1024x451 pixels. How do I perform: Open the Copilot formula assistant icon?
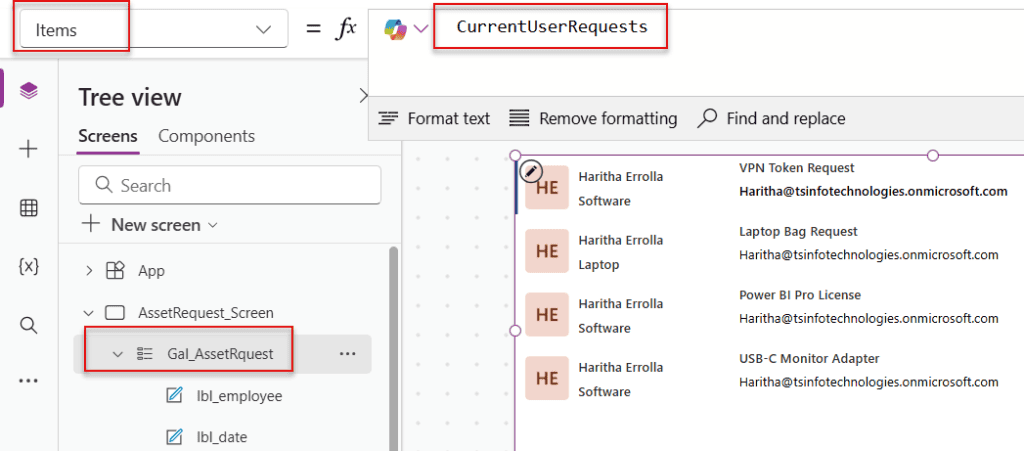pos(395,28)
